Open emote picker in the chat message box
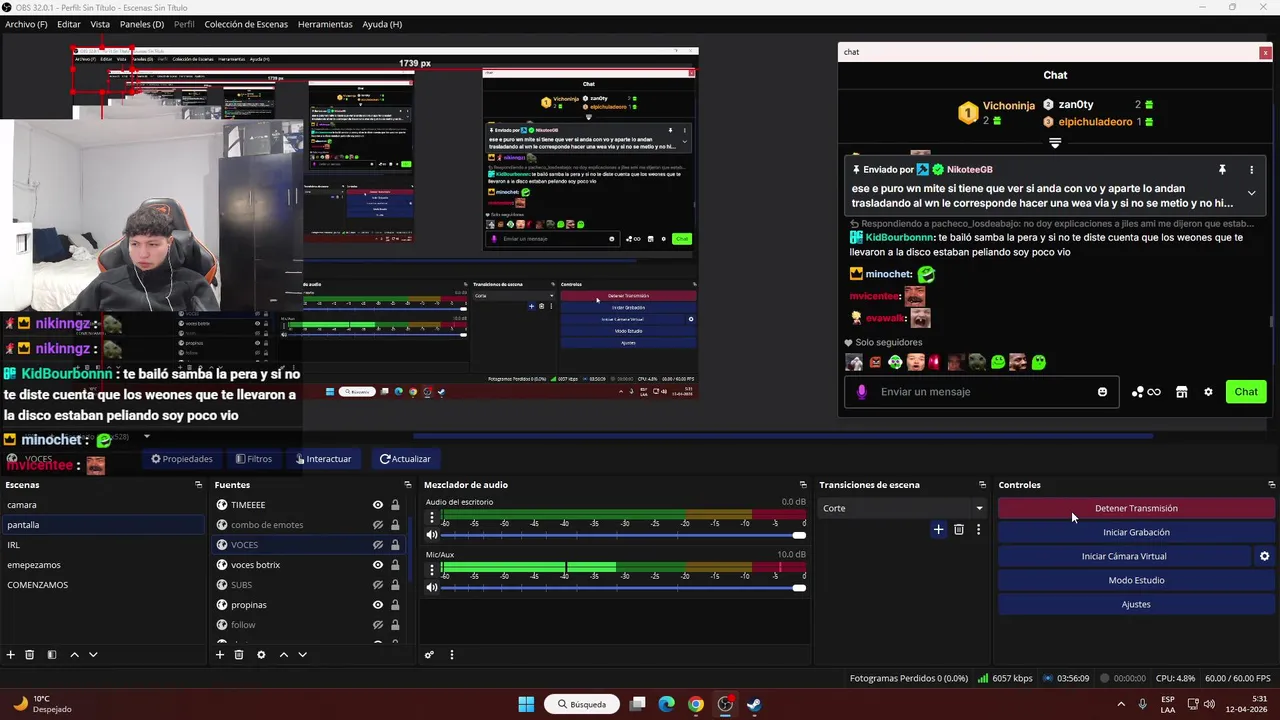Viewport: 1280px width, 720px height. point(1102,392)
